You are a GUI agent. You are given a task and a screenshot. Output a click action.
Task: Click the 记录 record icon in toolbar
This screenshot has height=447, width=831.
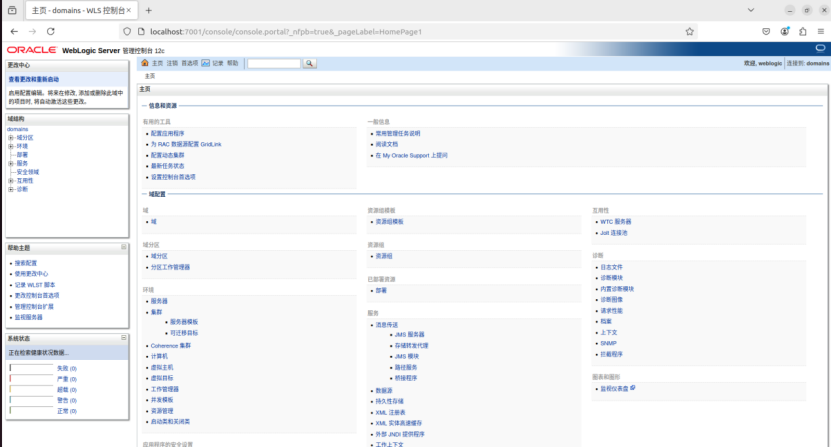[x=206, y=63]
